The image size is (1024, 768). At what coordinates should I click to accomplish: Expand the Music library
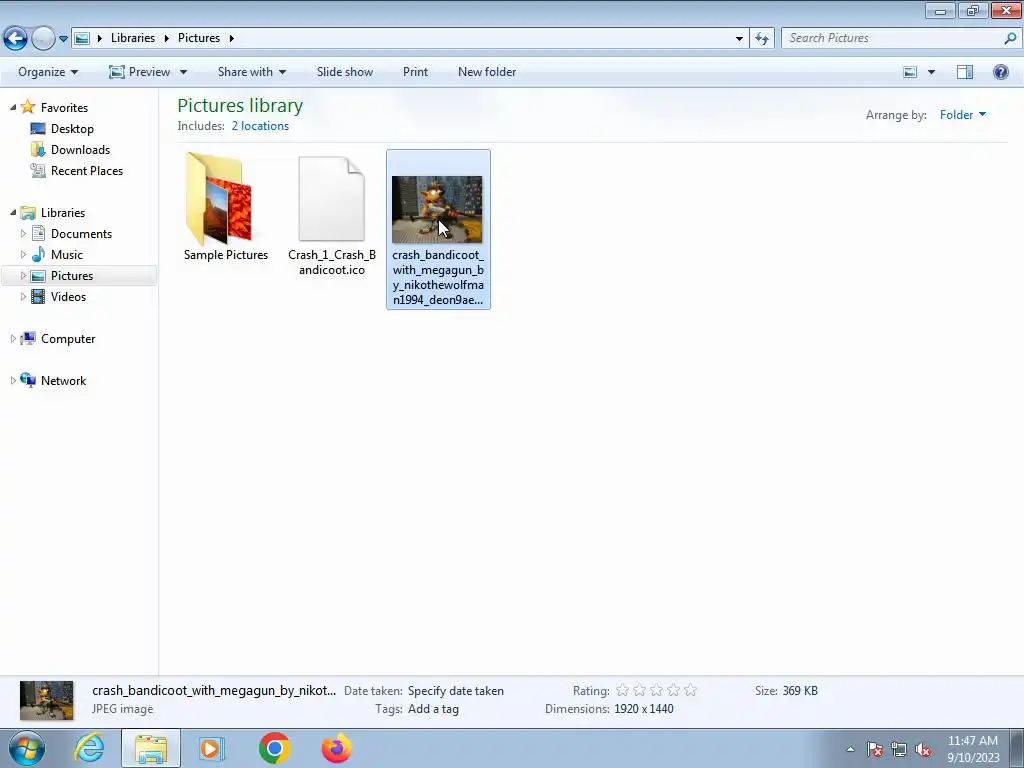pyautogui.click(x=24, y=255)
